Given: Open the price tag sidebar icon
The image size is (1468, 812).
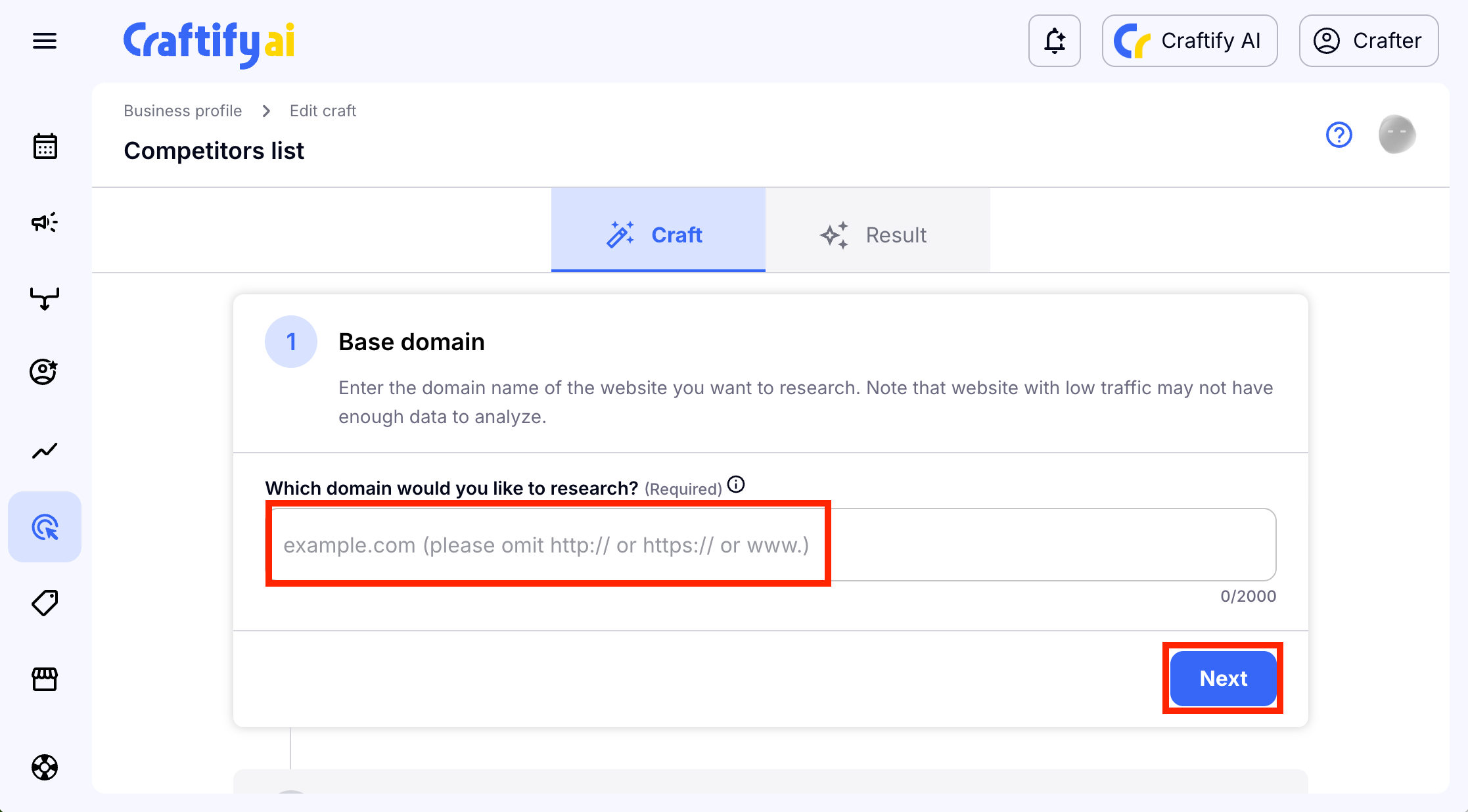Looking at the screenshot, I should click(45, 602).
